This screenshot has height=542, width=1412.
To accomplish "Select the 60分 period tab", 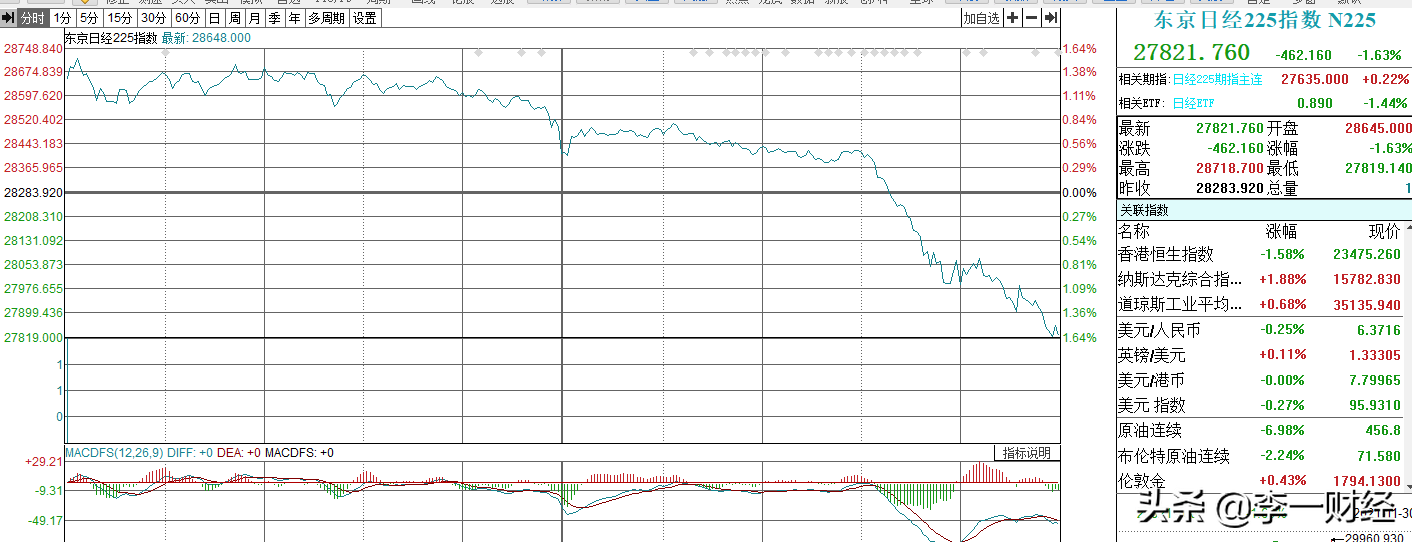I will 187,18.
